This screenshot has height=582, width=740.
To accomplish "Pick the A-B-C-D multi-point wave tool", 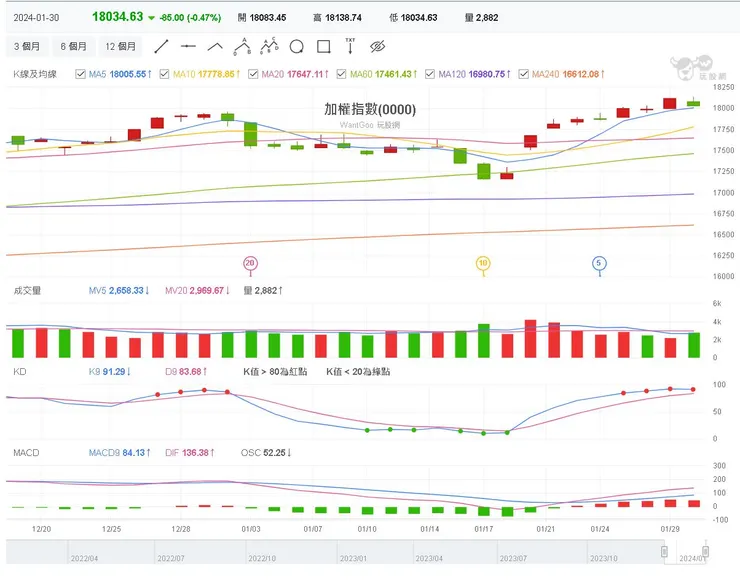I will 269,46.
